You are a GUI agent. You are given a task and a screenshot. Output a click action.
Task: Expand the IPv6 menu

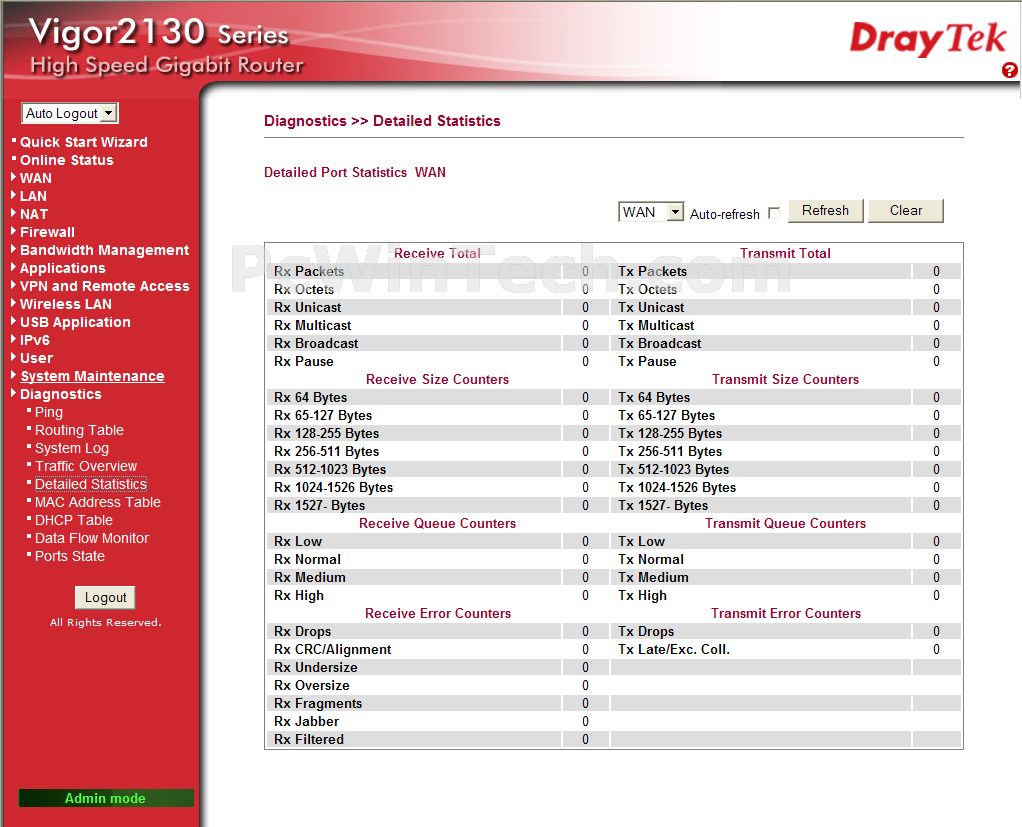pyautogui.click(x=35, y=340)
